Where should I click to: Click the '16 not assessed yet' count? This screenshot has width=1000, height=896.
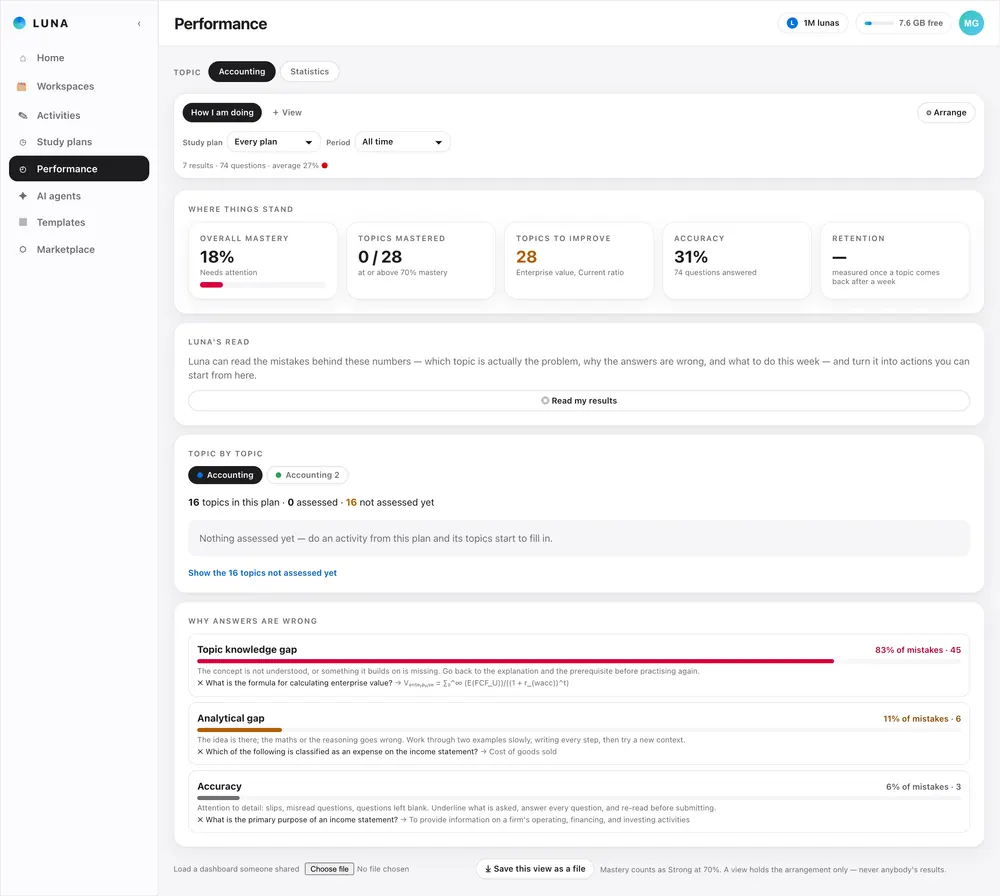(390, 503)
